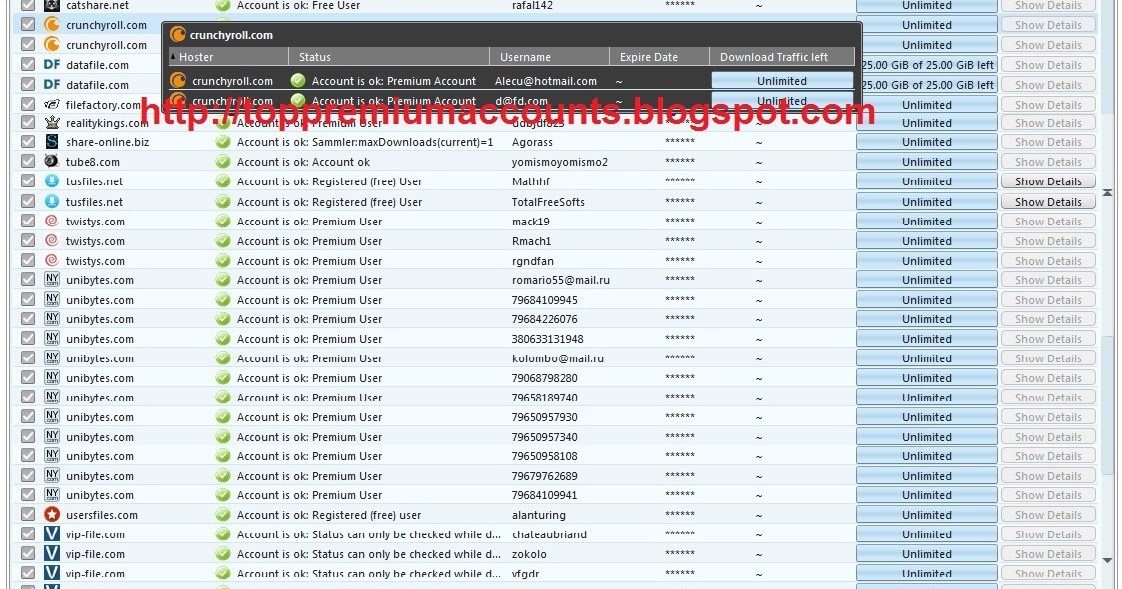Disable the unibytes.com kolombo@mail.ru account checkbox
This screenshot has width=1122, height=589.
28,358
